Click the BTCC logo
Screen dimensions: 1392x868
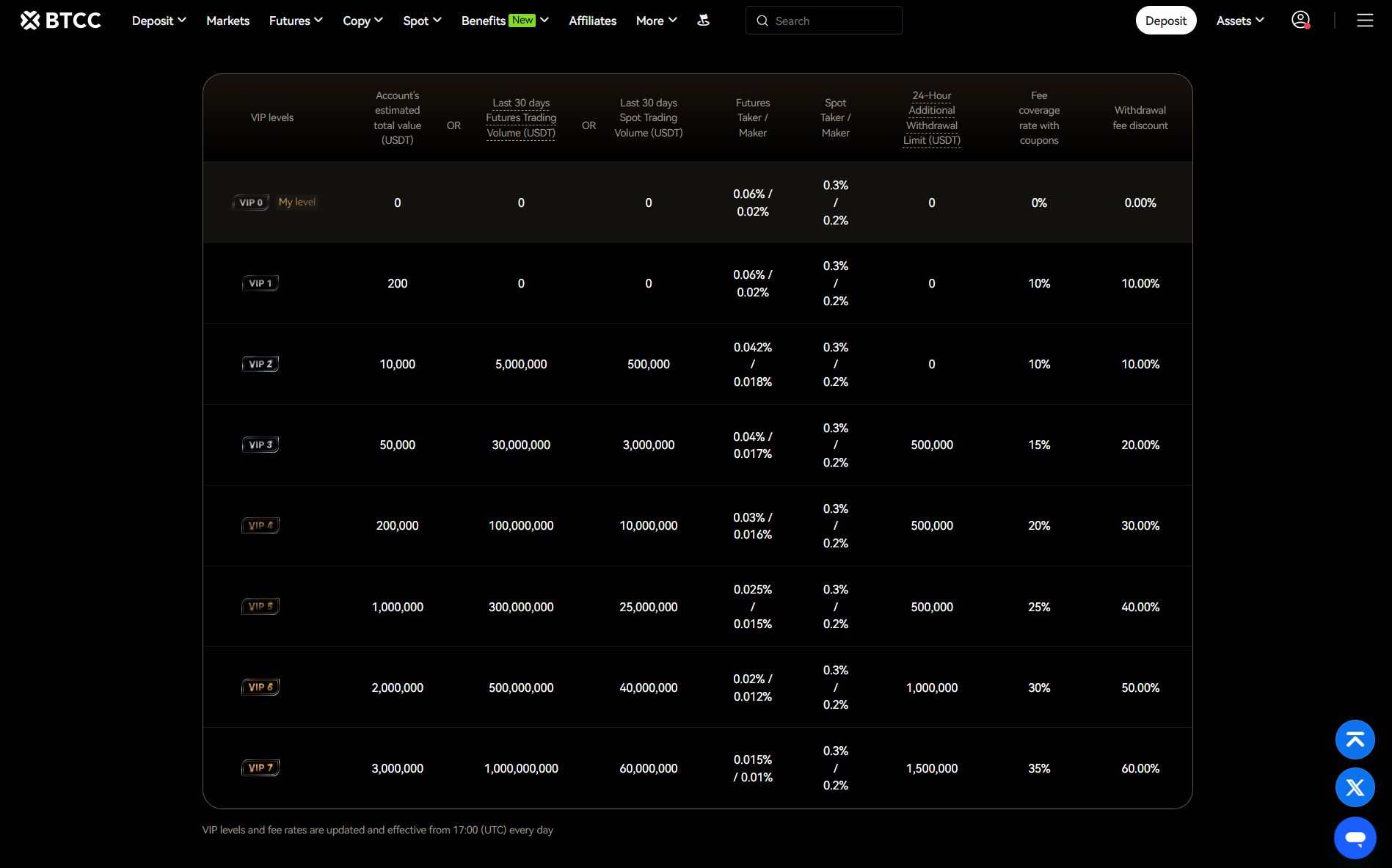pyautogui.click(x=61, y=21)
